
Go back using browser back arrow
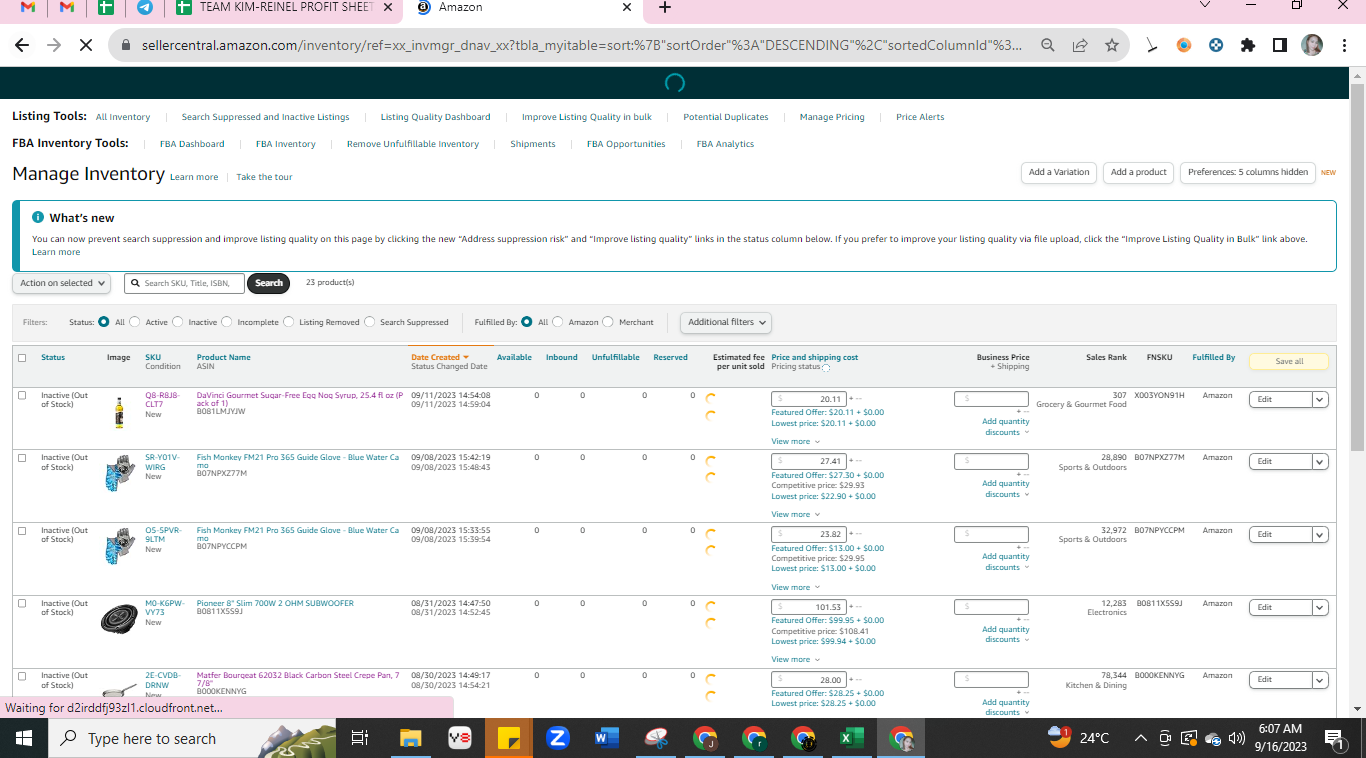(22, 45)
